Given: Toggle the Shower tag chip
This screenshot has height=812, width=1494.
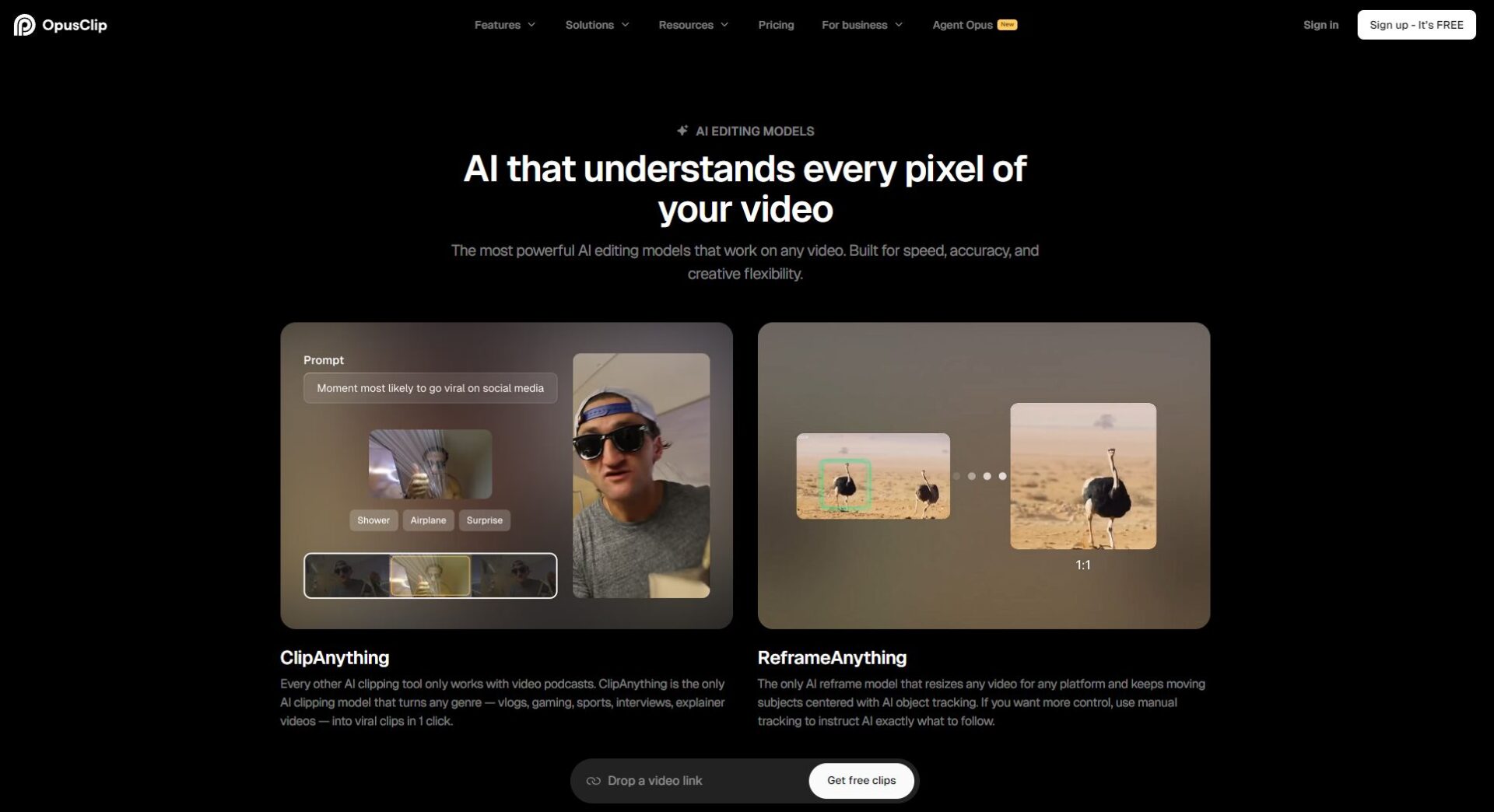Looking at the screenshot, I should pos(373,520).
